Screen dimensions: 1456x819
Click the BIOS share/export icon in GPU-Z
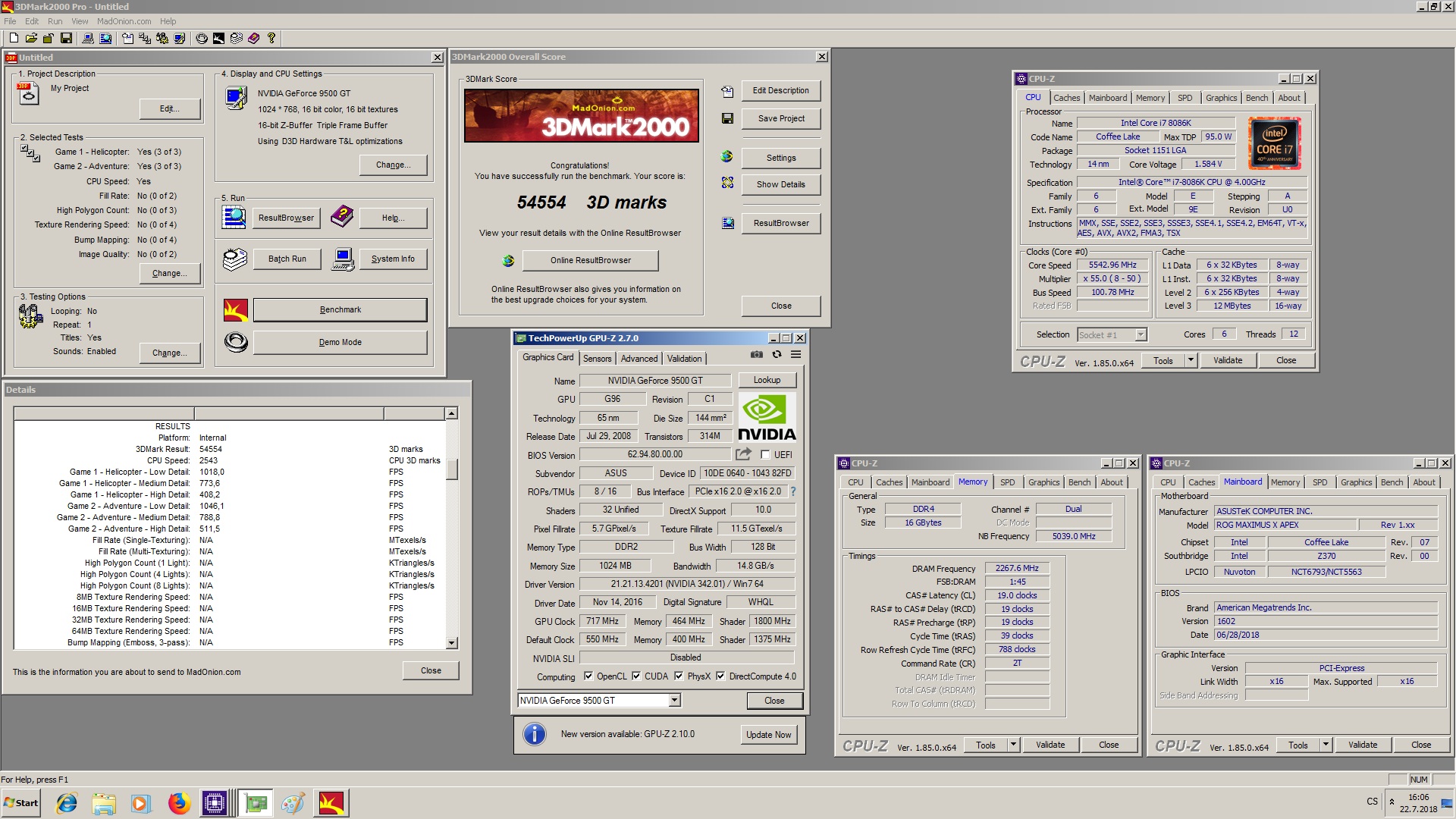[743, 453]
